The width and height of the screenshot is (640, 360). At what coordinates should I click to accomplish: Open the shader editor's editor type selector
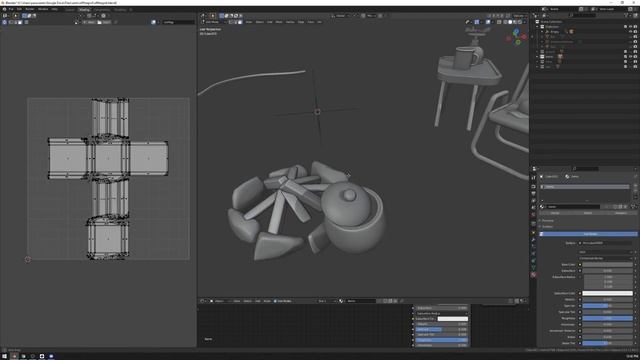pyautogui.click(x=203, y=301)
